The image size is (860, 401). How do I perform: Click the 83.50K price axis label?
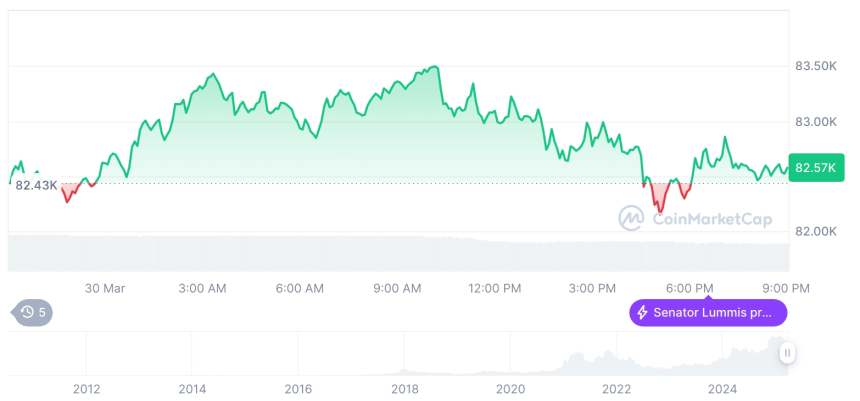(815, 66)
